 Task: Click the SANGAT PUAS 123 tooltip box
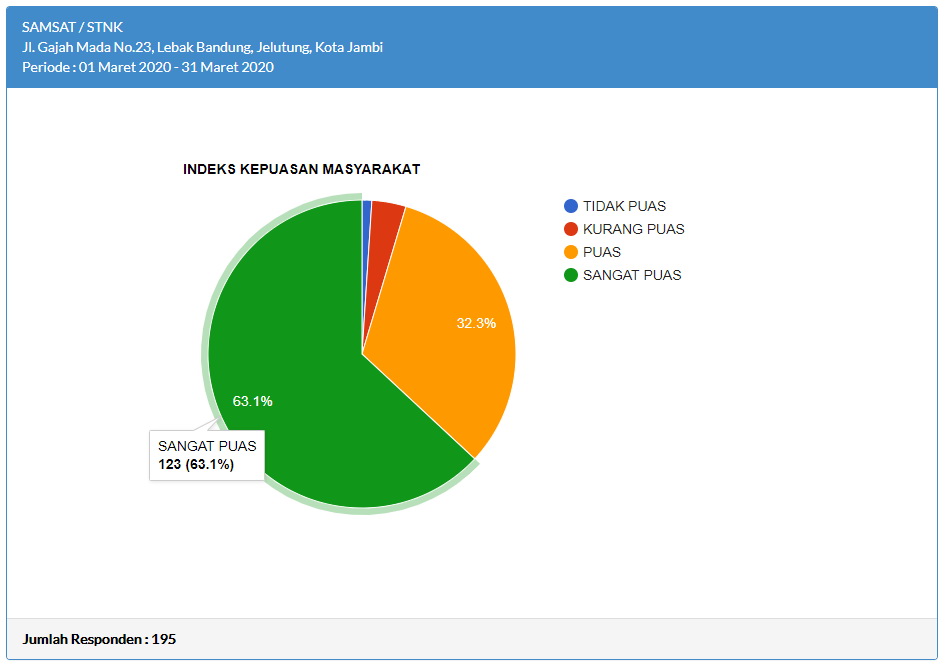point(206,456)
